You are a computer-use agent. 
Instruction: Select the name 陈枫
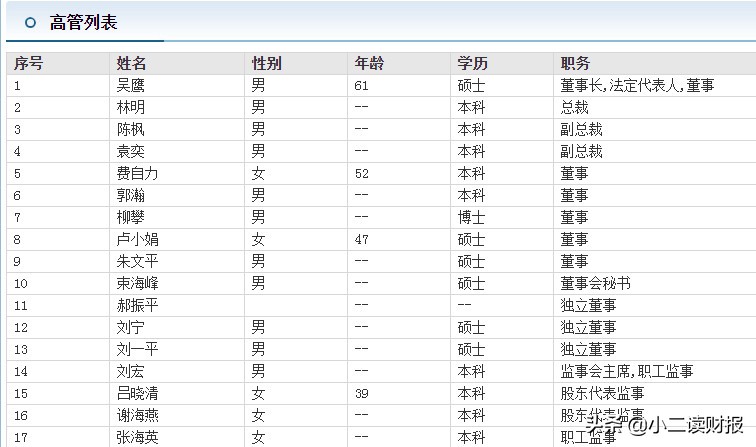tap(131, 129)
